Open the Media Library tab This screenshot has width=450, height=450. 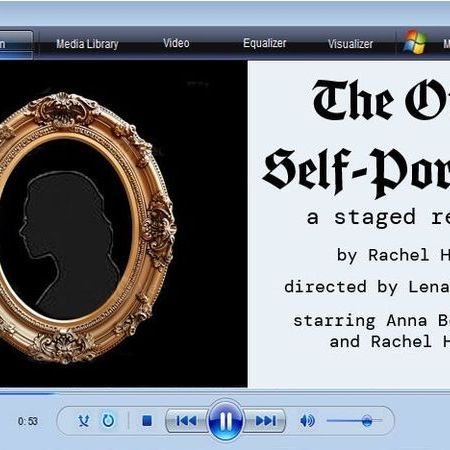tap(87, 44)
